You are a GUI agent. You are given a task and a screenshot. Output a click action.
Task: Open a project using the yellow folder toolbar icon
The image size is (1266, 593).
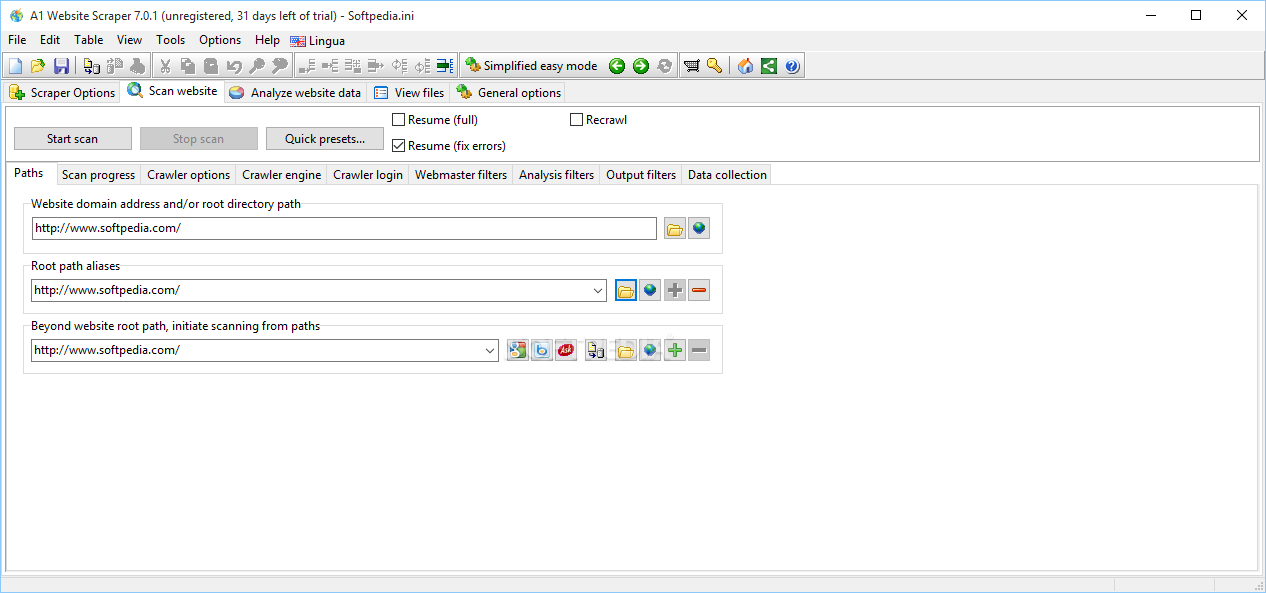point(38,66)
